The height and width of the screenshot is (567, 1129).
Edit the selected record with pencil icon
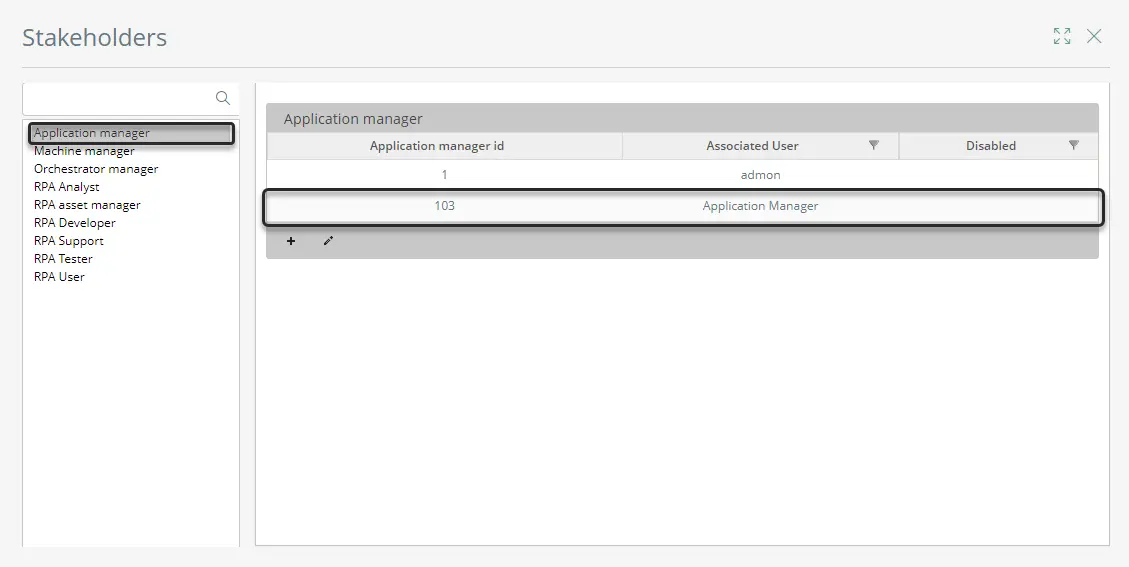[x=328, y=241]
